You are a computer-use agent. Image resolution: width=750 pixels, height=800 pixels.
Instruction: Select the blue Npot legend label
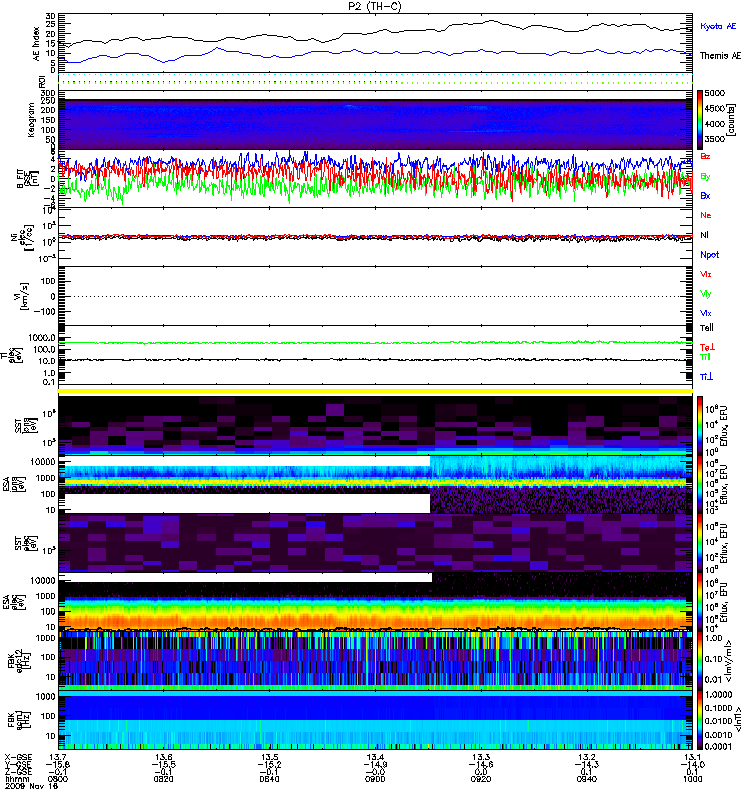click(710, 255)
